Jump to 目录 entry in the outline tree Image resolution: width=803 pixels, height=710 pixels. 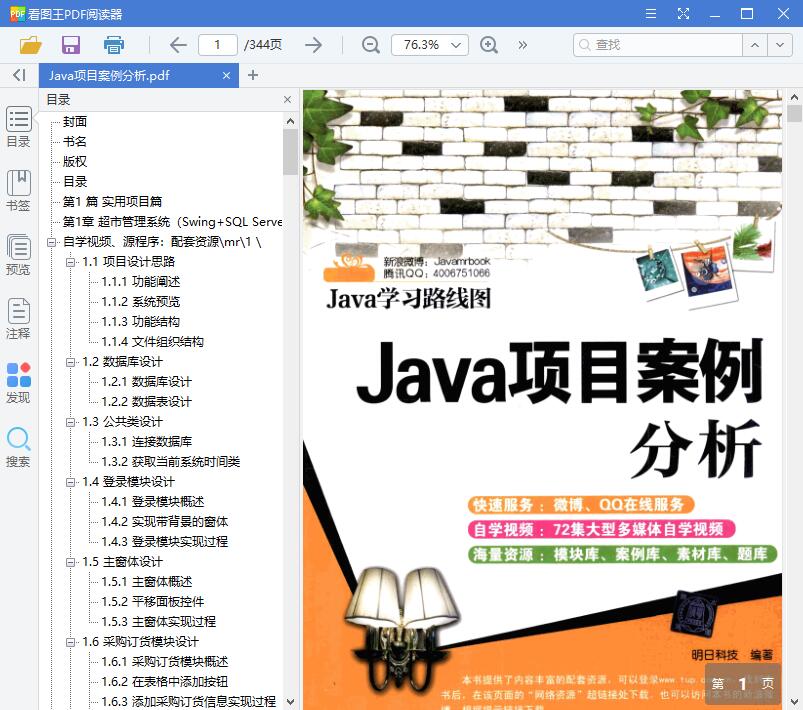75,181
